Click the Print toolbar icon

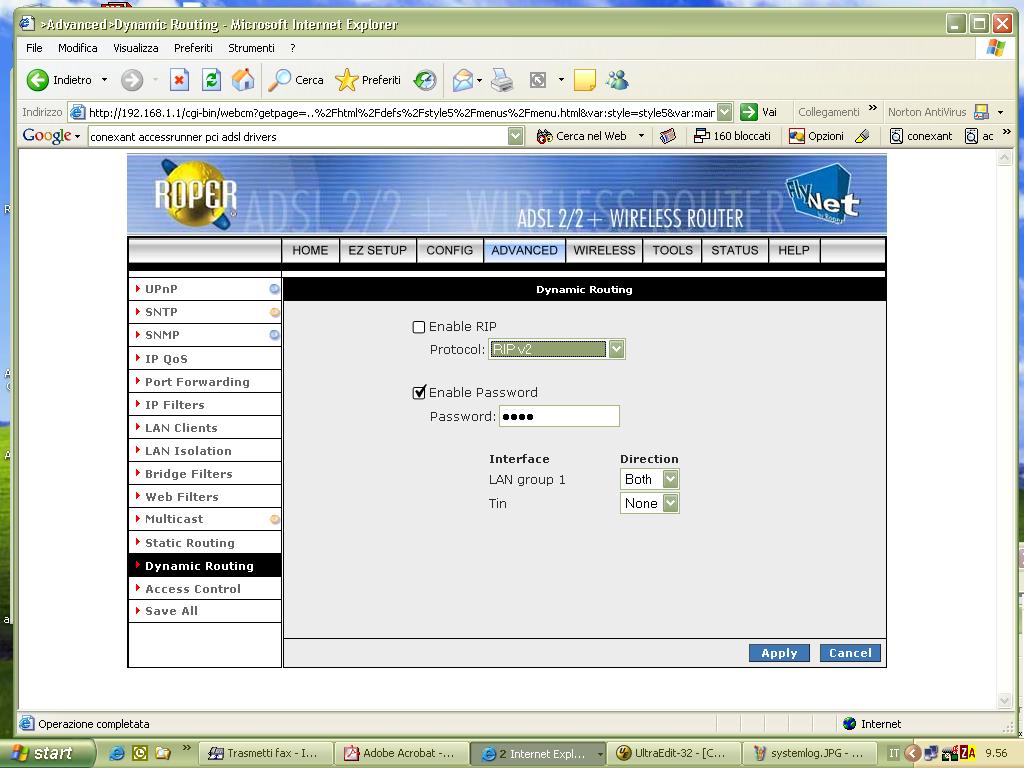pyautogui.click(x=502, y=80)
